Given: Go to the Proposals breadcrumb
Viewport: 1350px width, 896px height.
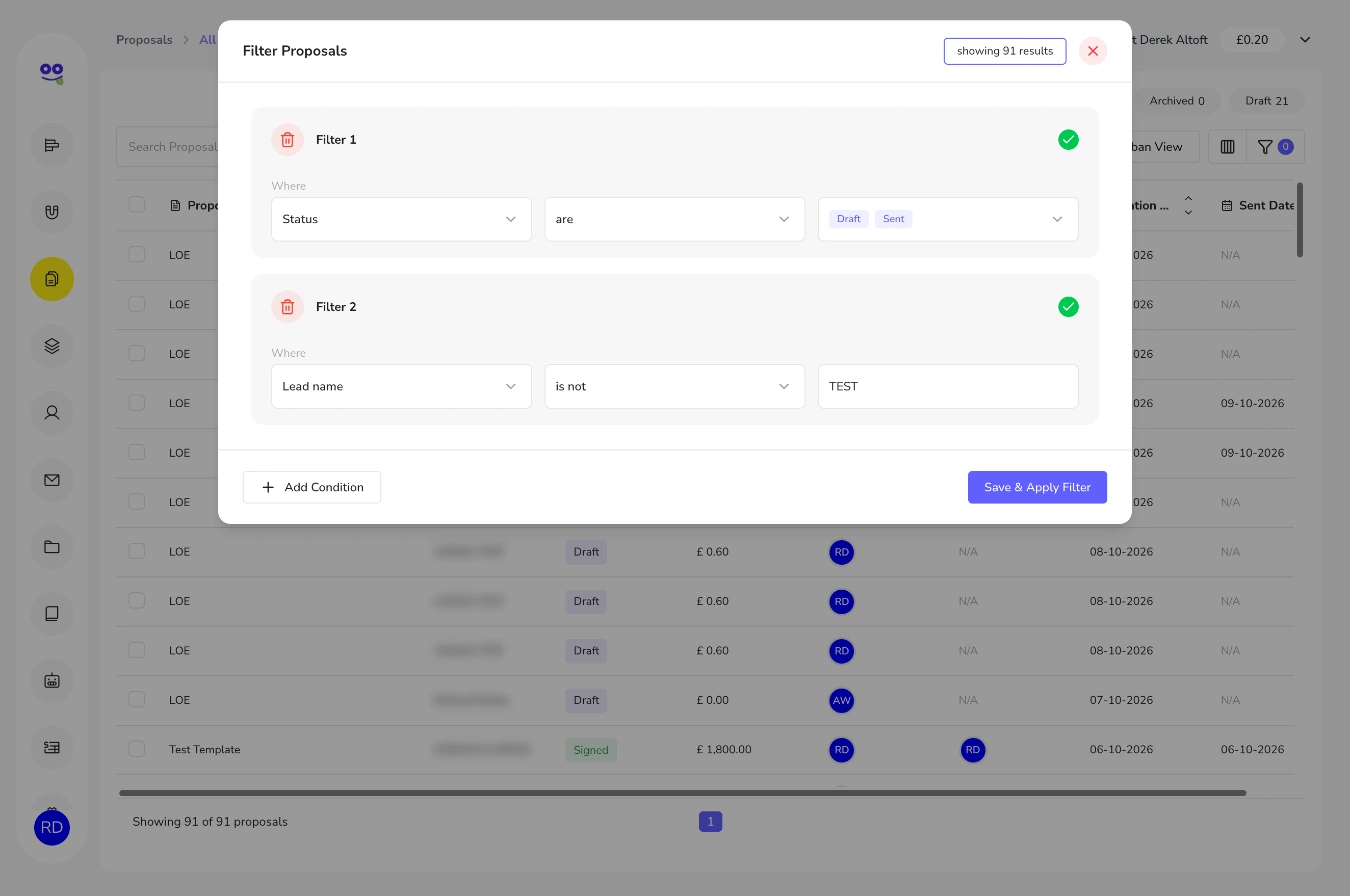Looking at the screenshot, I should click(x=144, y=40).
